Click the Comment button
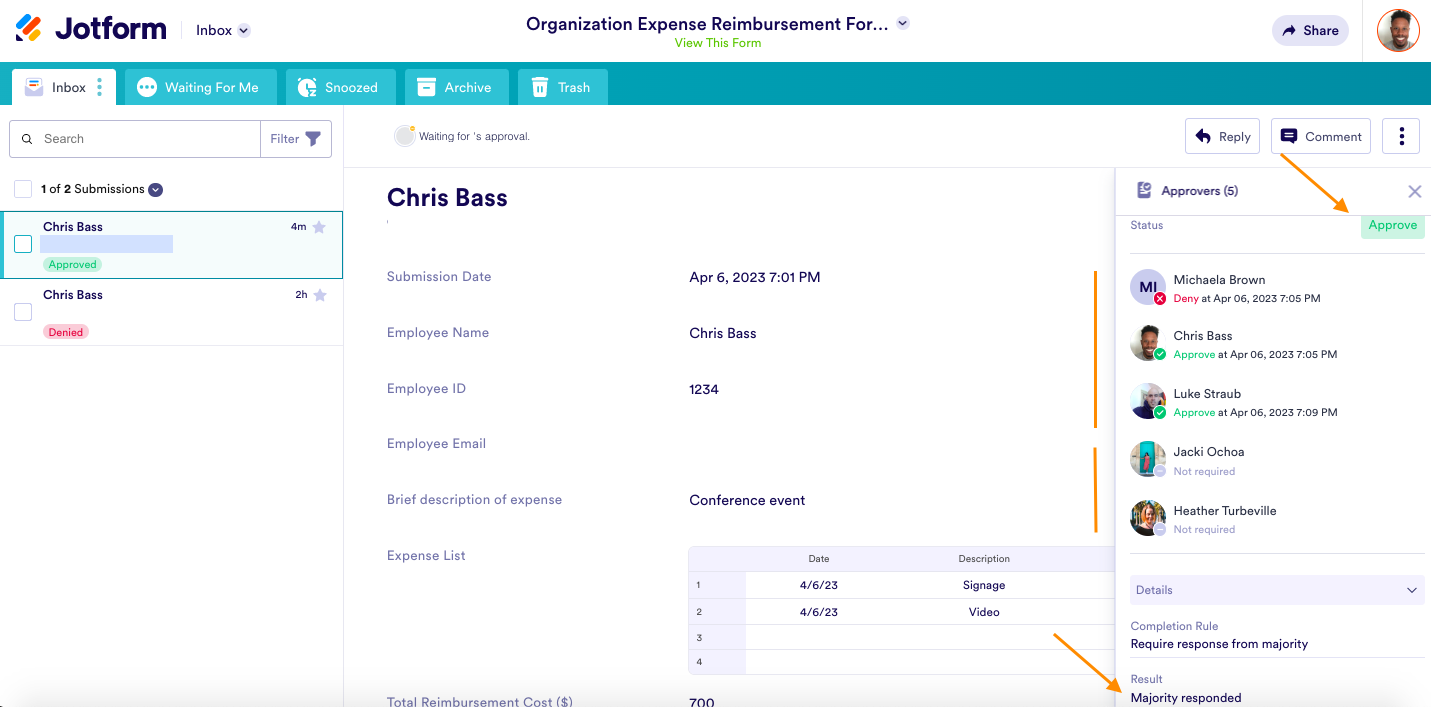This screenshot has height=707, width=1431. 1321,137
